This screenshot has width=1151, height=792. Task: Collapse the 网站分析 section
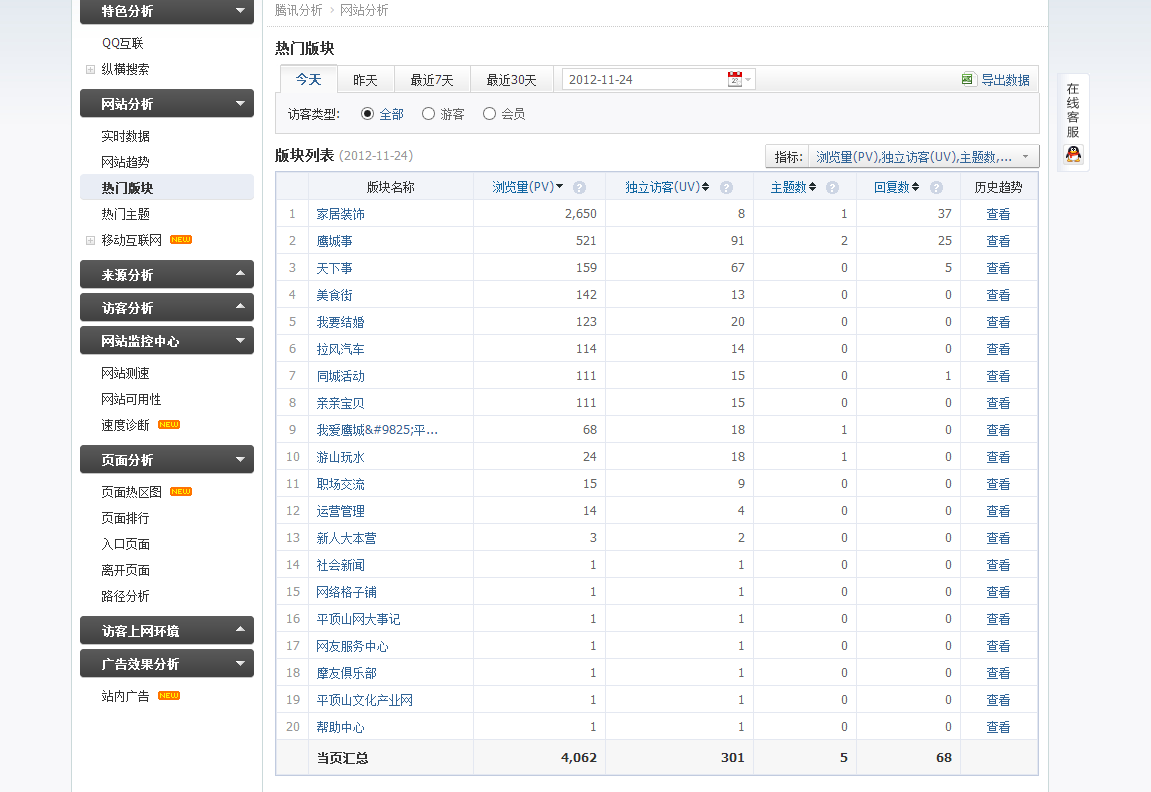167,103
